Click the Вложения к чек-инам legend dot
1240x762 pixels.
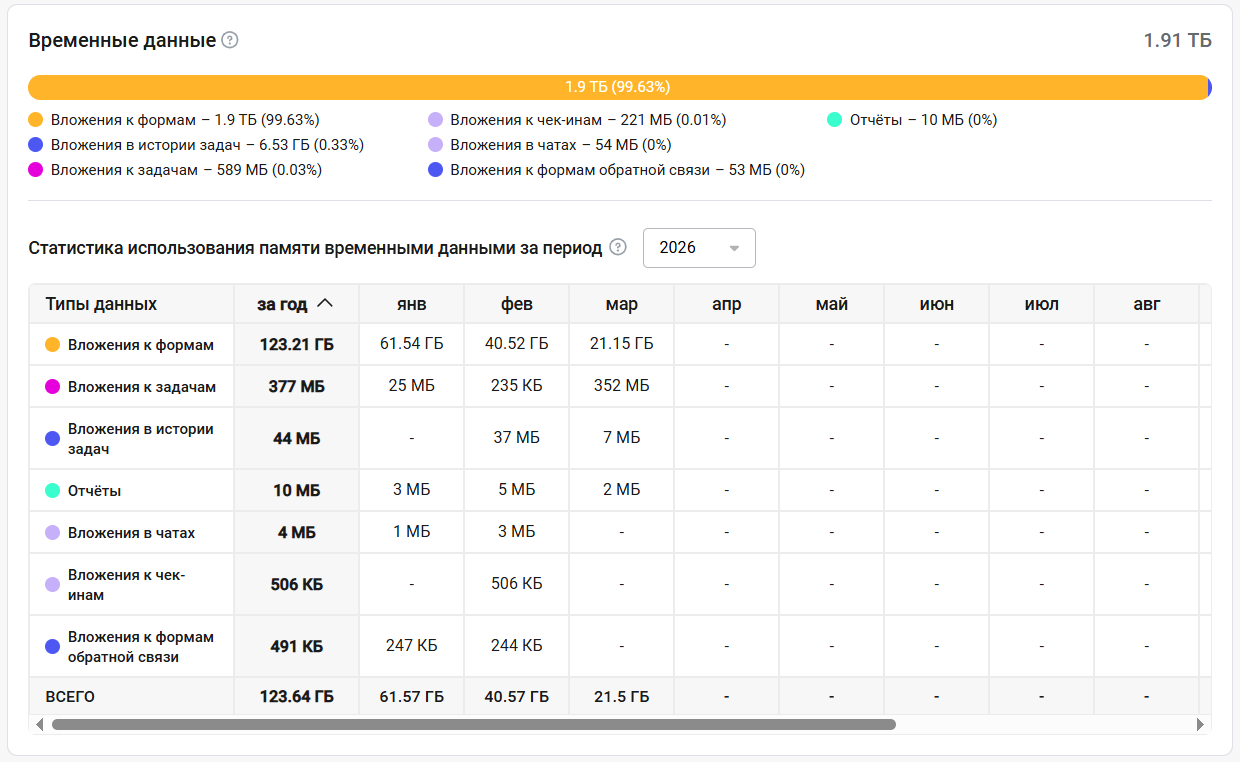(435, 120)
